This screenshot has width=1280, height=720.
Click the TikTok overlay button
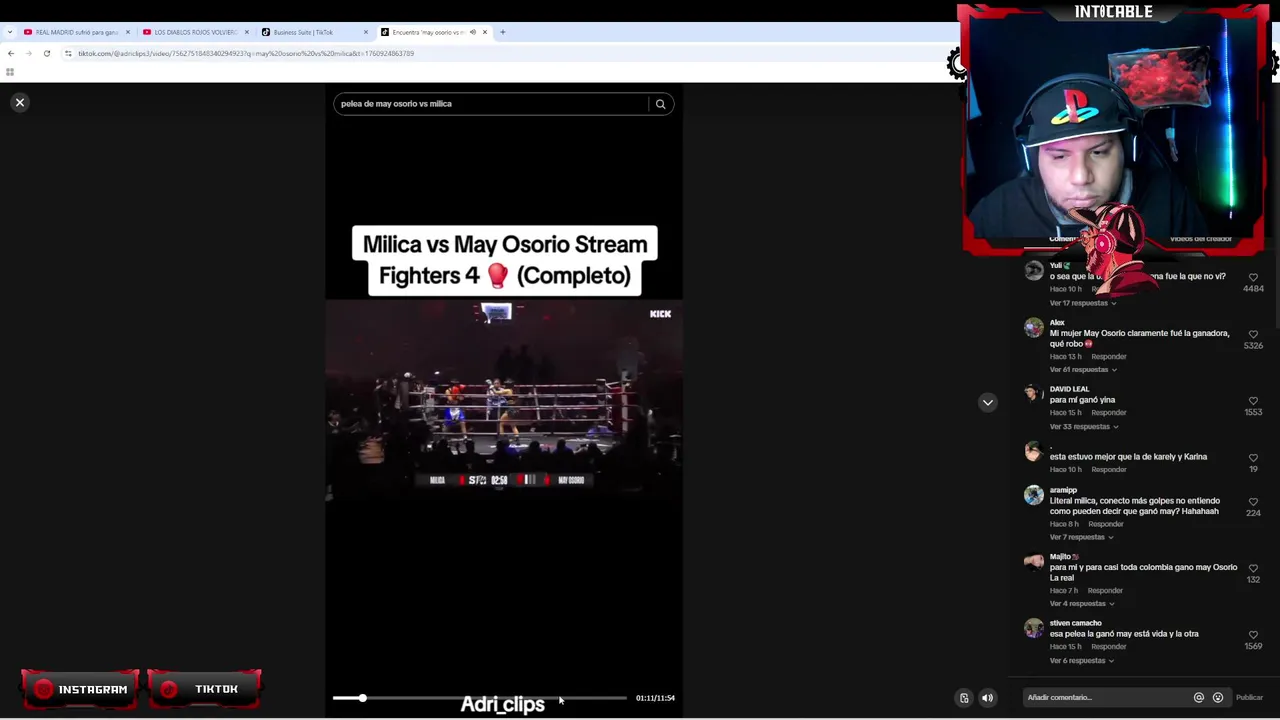(204, 689)
